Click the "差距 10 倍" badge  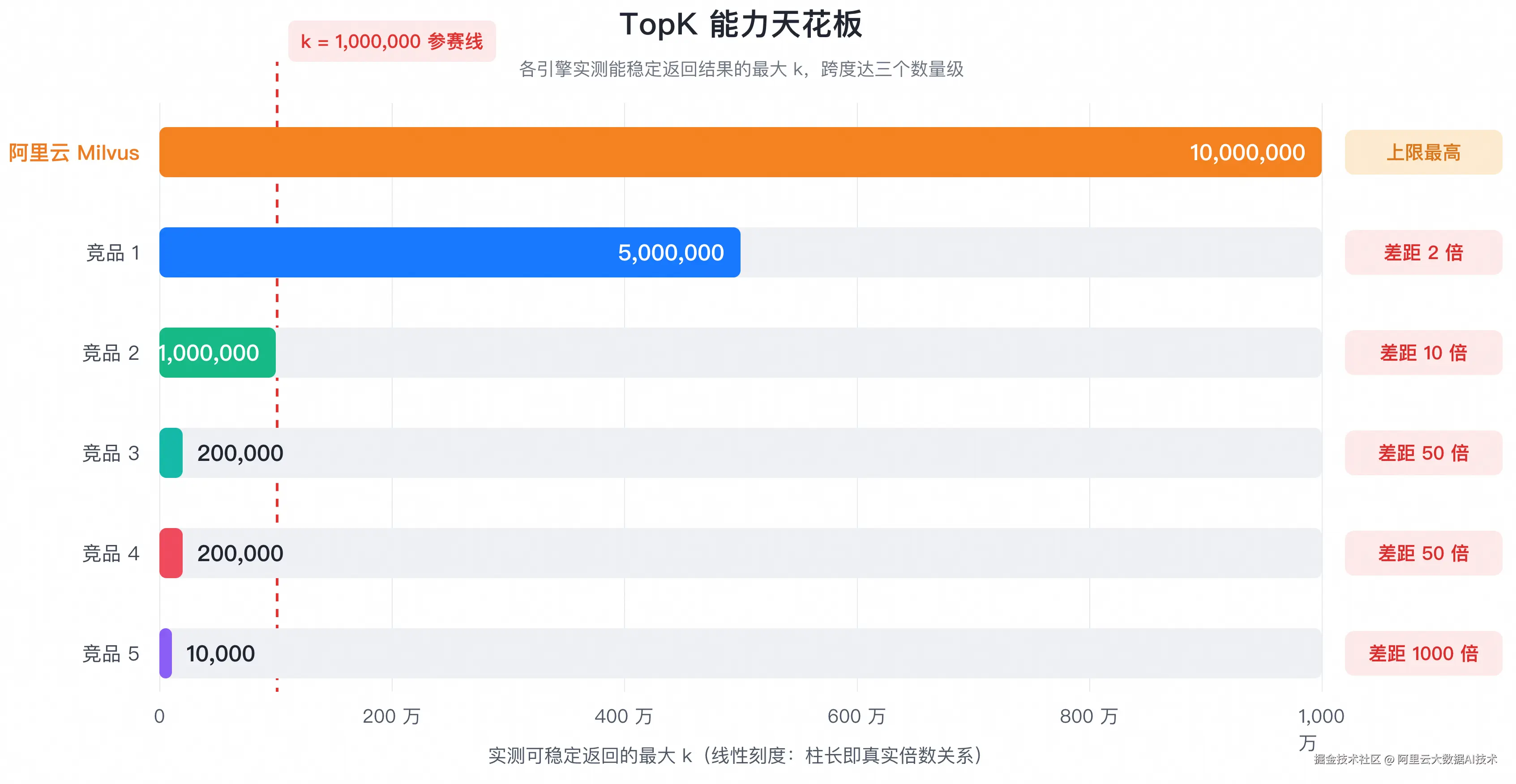point(1424,352)
